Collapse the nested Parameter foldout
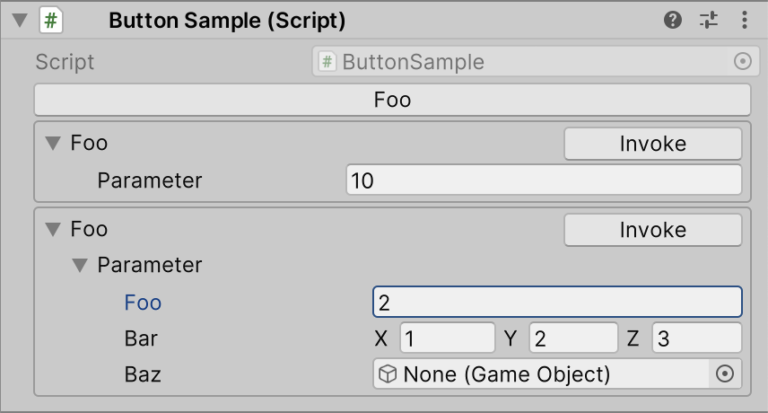768x413 pixels. pos(80,266)
